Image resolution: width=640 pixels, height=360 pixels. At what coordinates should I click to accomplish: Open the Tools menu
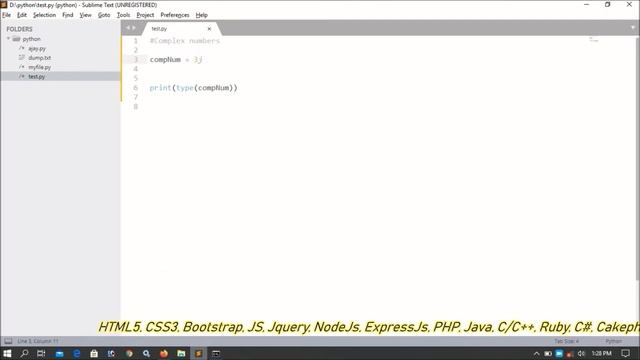(123, 15)
